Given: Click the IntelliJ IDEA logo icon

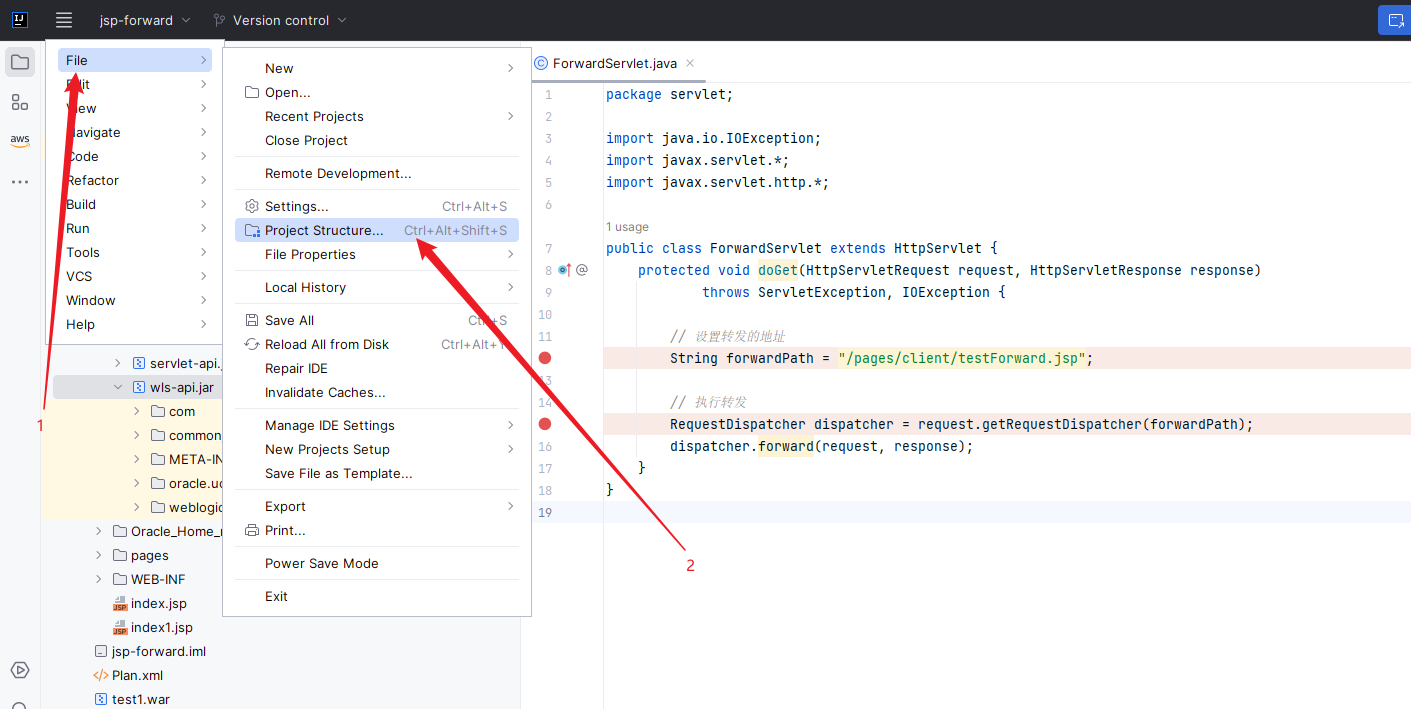Looking at the screenshot, I should pos(20,20).
